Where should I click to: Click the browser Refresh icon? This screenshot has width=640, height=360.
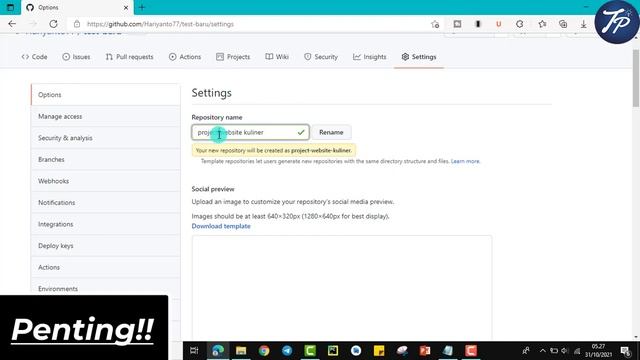click(x=53, y=24)
